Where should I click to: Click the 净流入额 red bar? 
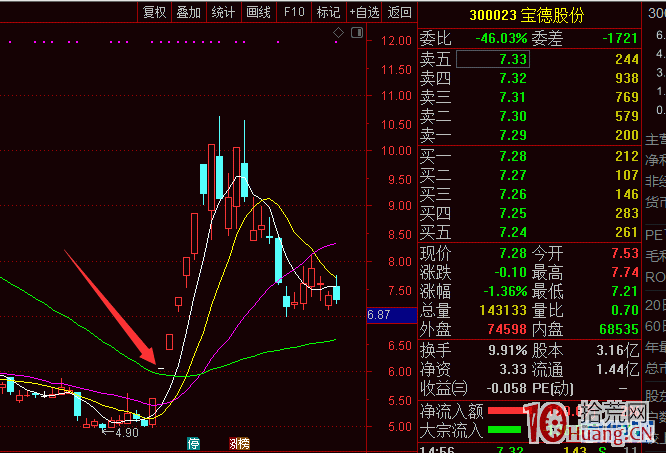[x=505, y=411]
